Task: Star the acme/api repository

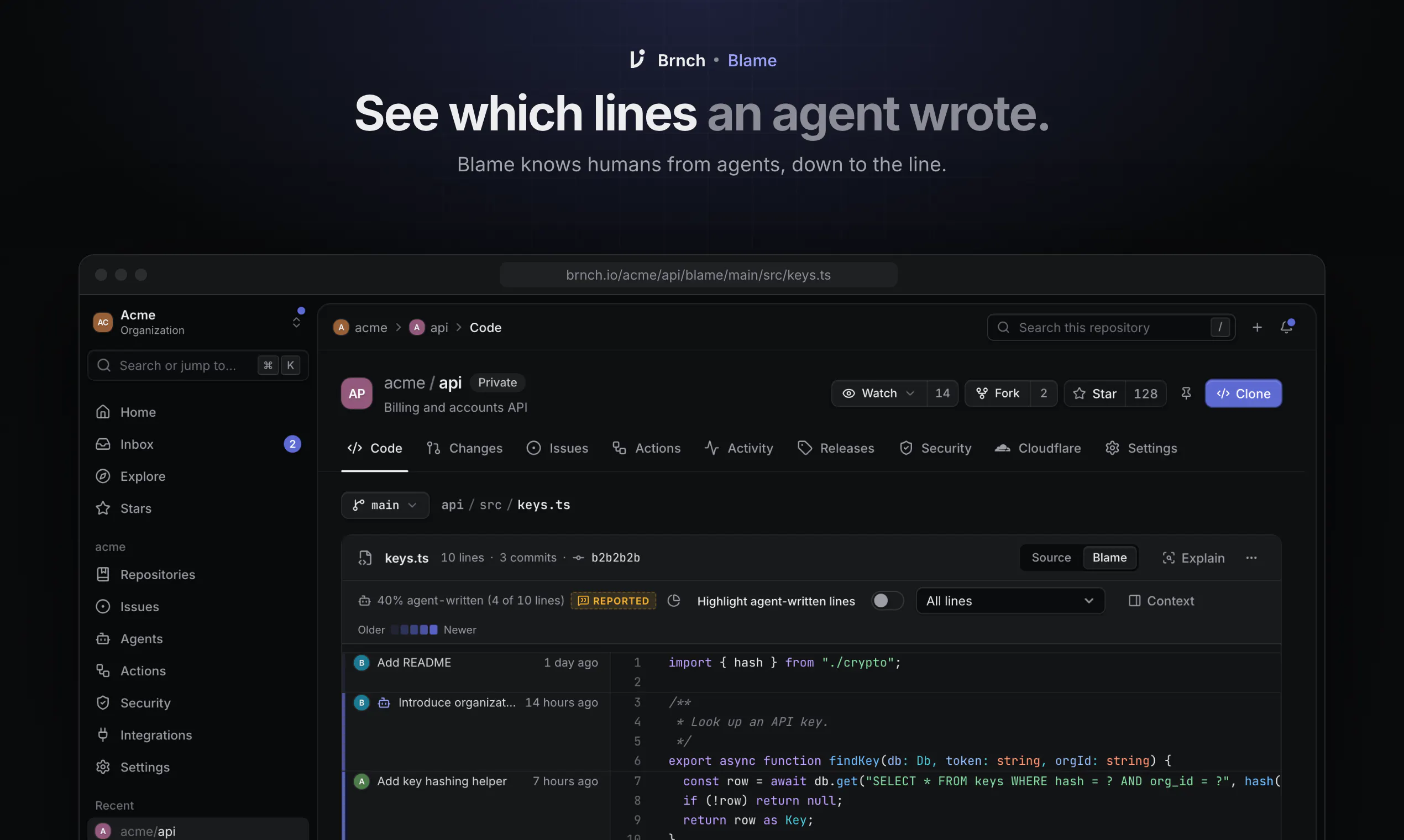Action: [1094, 393]
